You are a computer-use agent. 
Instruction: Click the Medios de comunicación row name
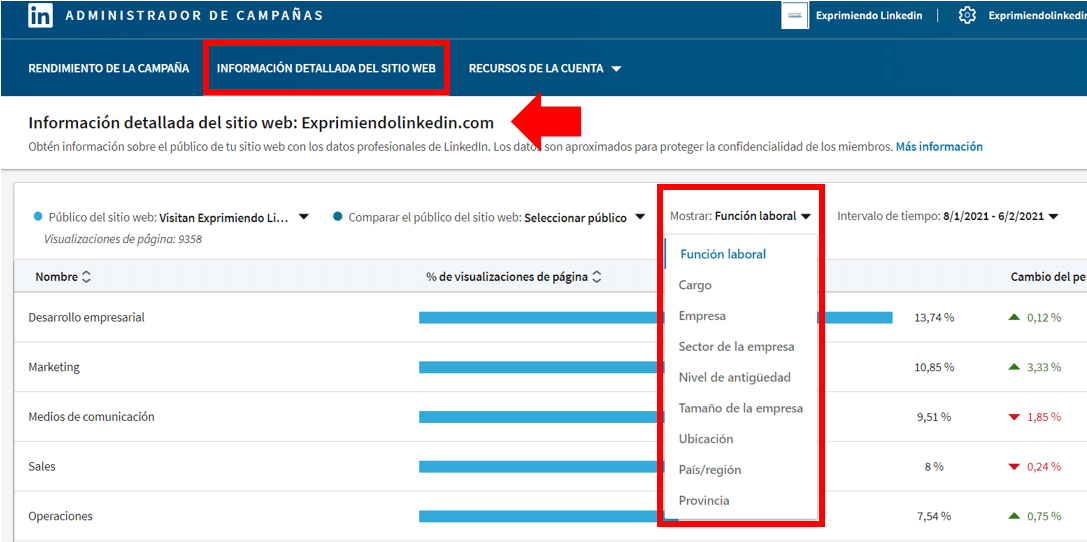click(92, 417)
